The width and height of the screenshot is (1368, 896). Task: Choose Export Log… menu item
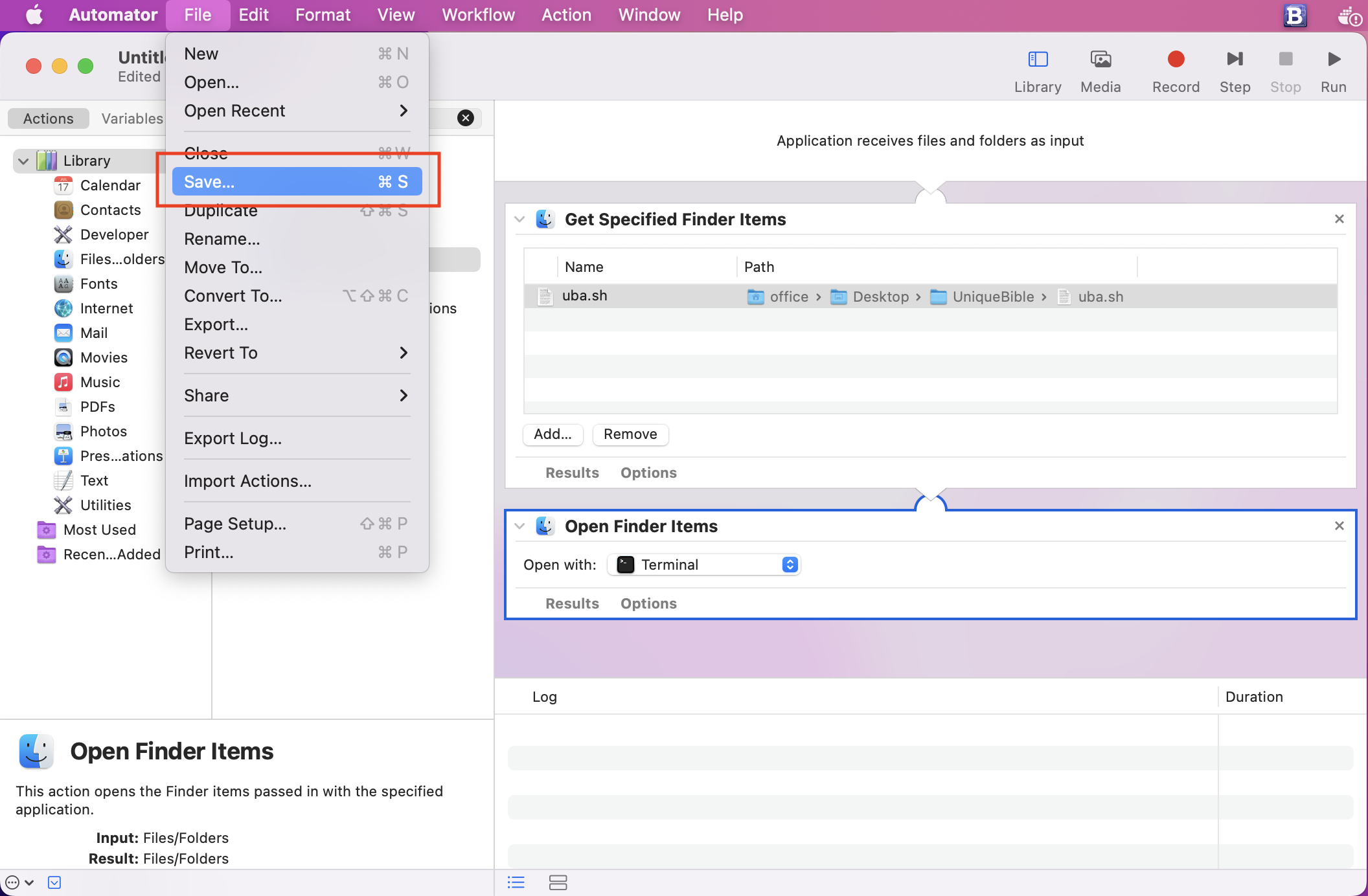(297, 438)
